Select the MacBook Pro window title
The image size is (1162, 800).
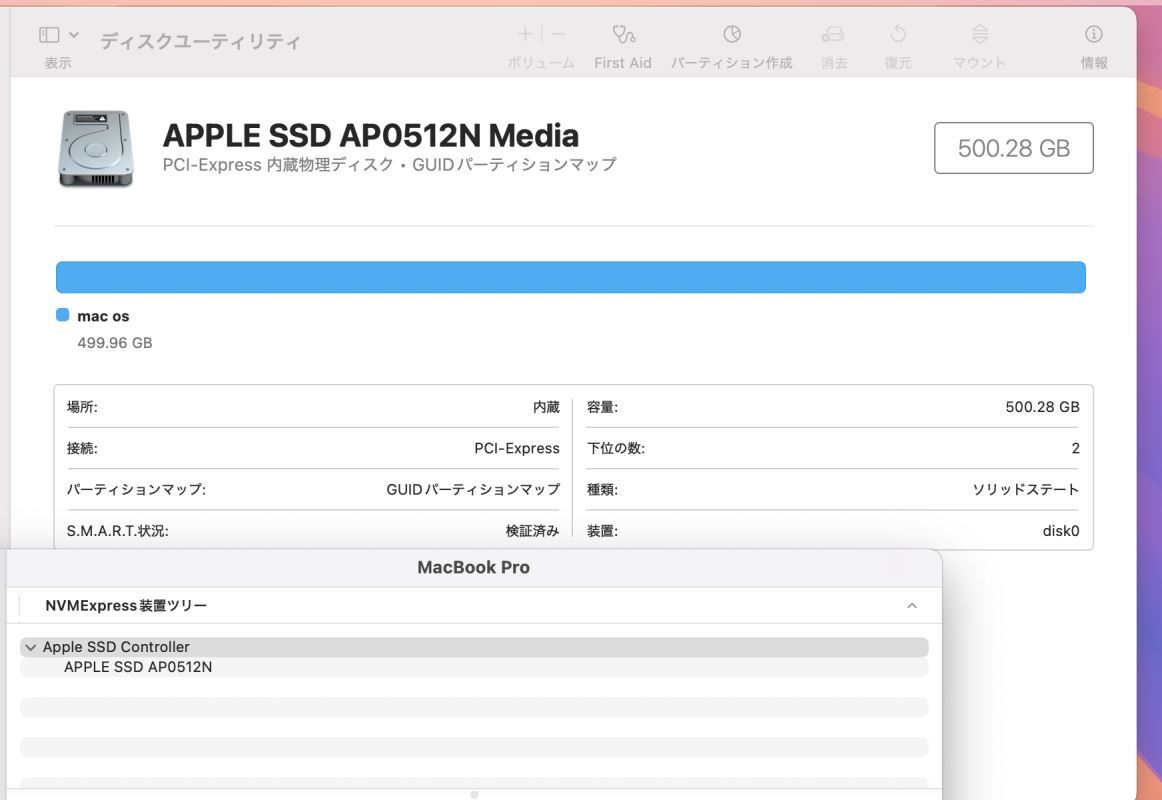pos(474,567)
